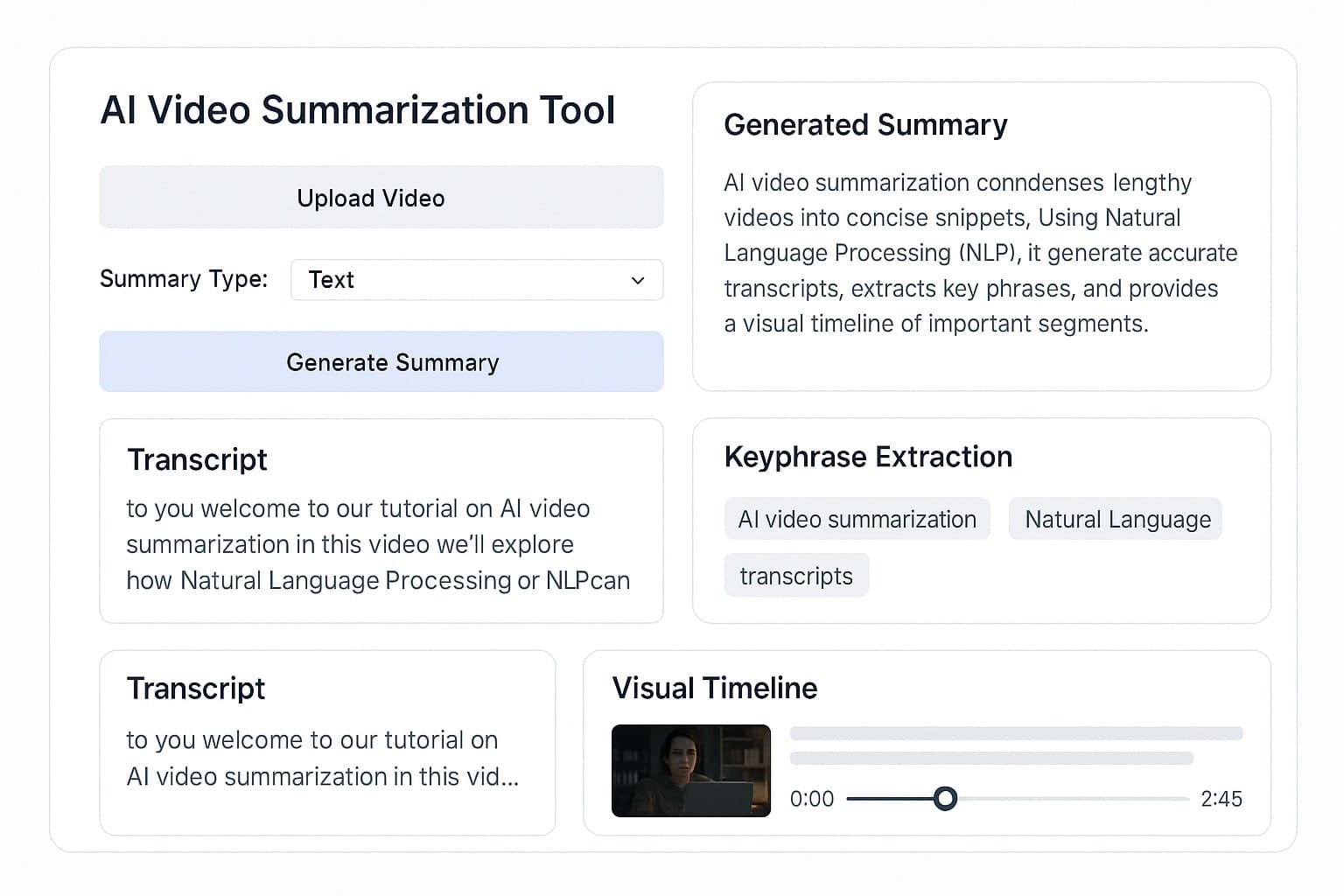Select the Natural Language keyphrase chip

1115,519
